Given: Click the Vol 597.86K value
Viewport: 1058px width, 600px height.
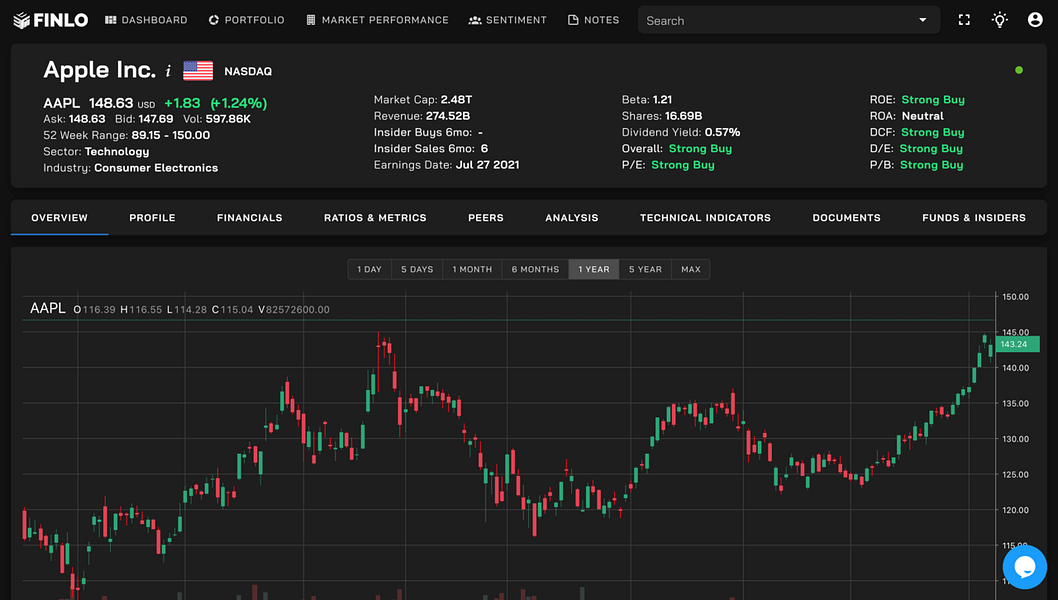Looking at the screenshot, I should [228, 119].
